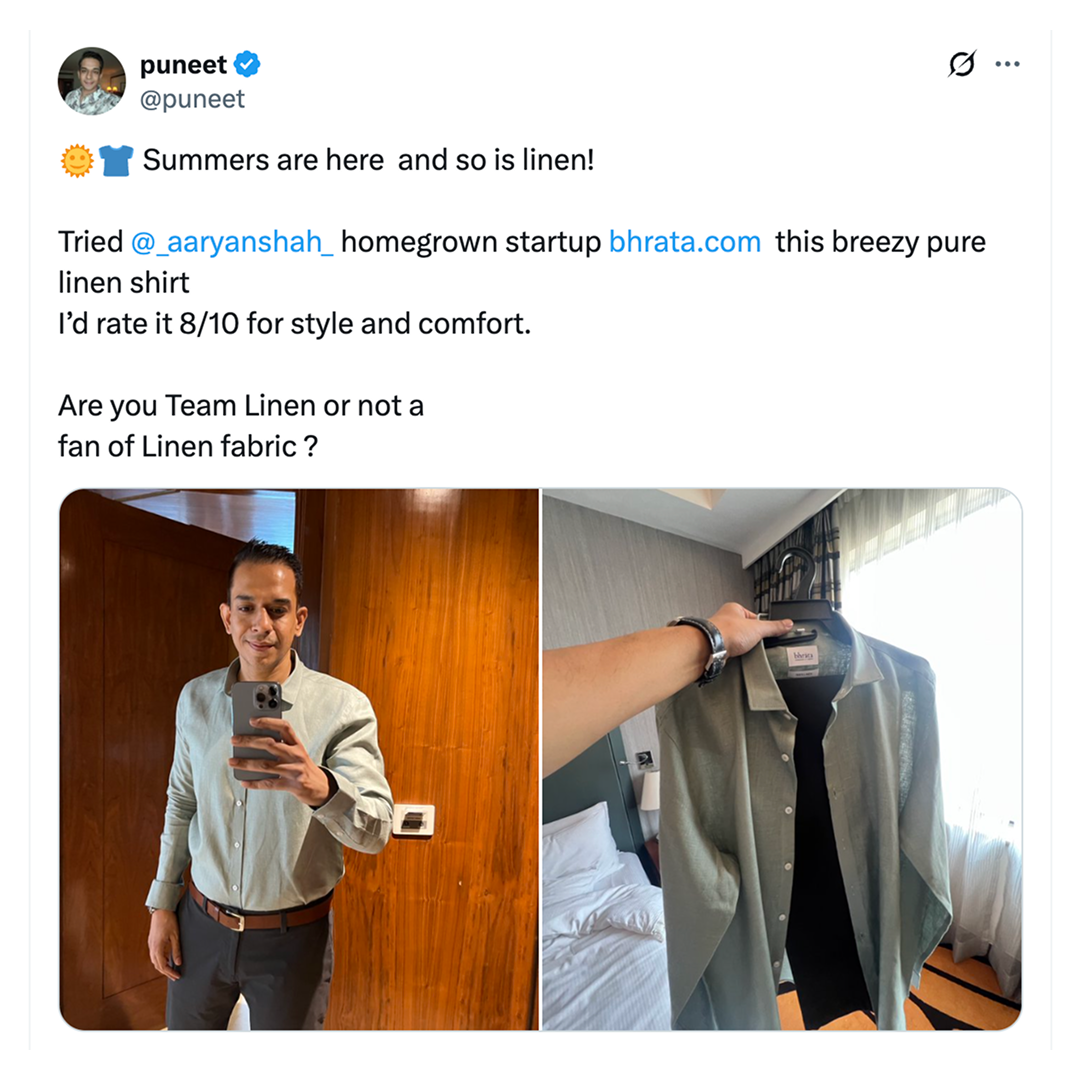Click the display name puneet
The height and width of the screenshot is (1080, 1080).
[x=183, y=65]
